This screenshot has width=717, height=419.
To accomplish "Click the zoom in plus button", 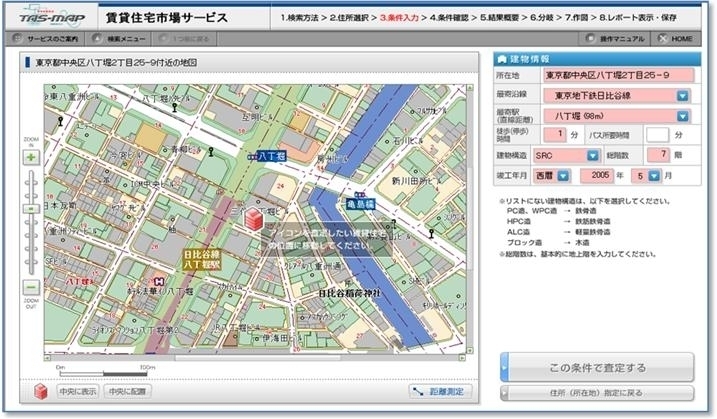I will pos(31,158).
